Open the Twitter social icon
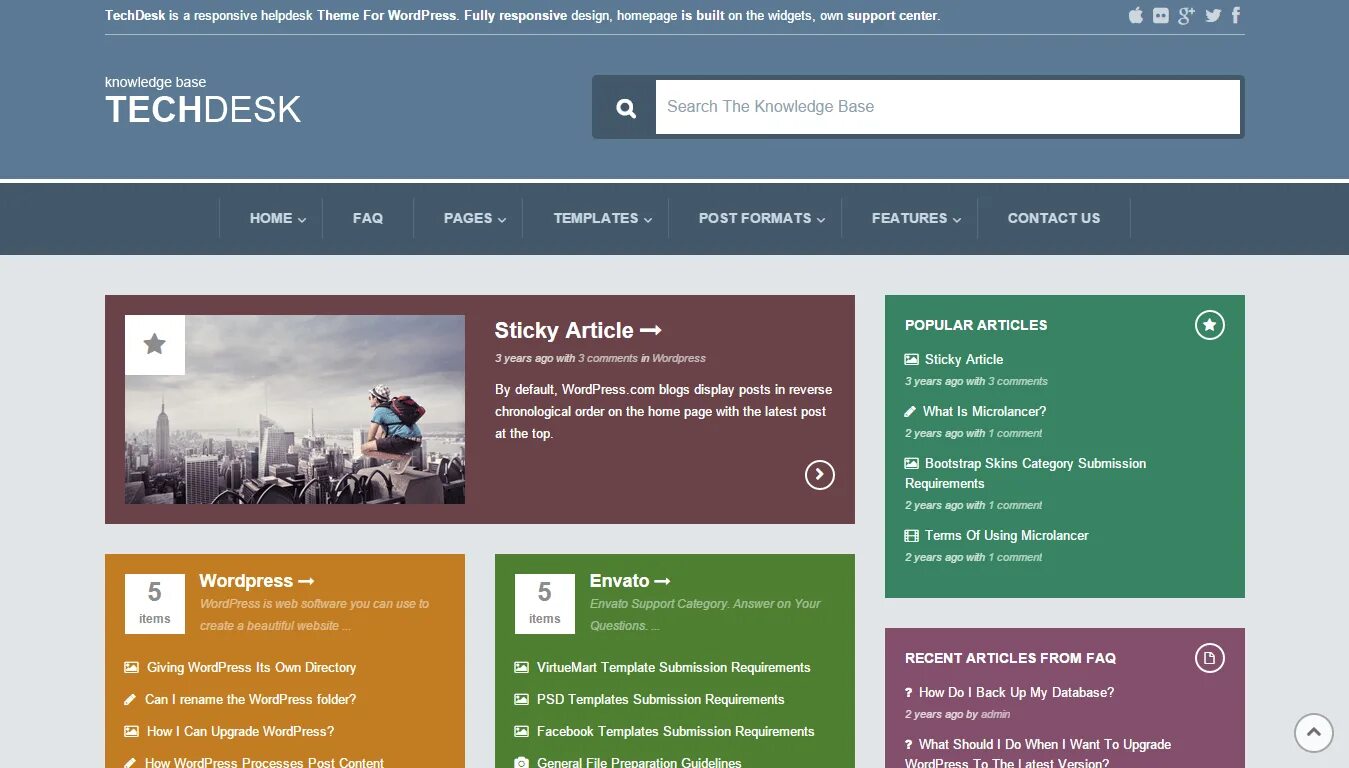The width and height of the screenshot is (1349, 768). [1213, 15]
